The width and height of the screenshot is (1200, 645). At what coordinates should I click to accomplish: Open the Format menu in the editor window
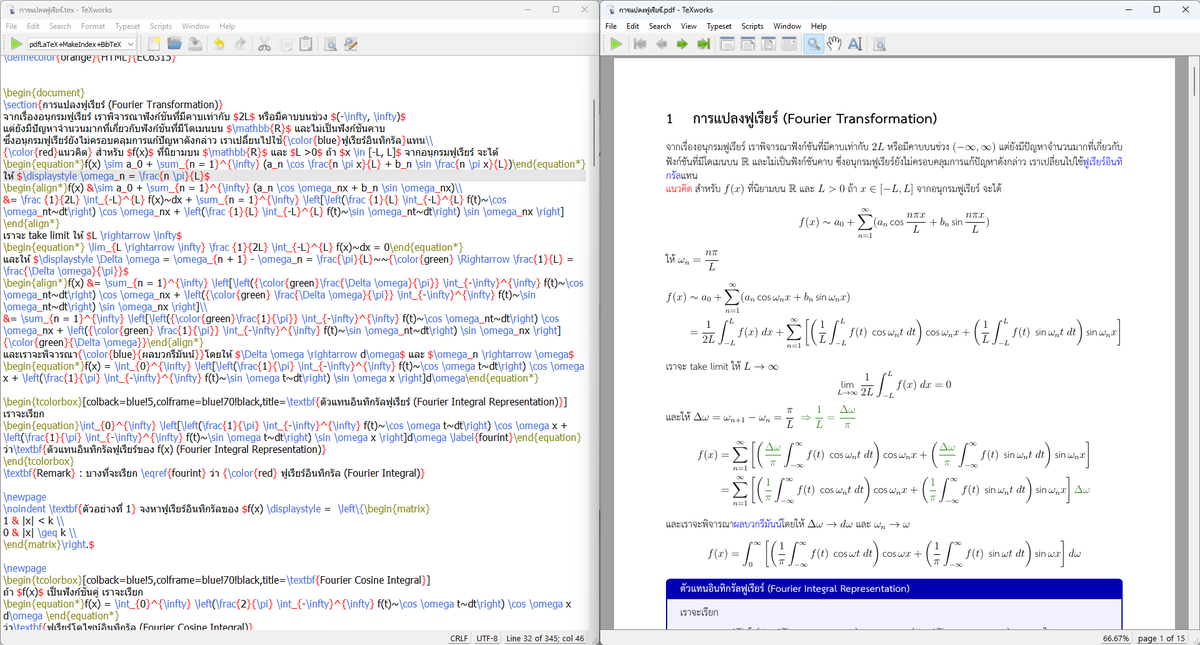[x=93, y=26]
